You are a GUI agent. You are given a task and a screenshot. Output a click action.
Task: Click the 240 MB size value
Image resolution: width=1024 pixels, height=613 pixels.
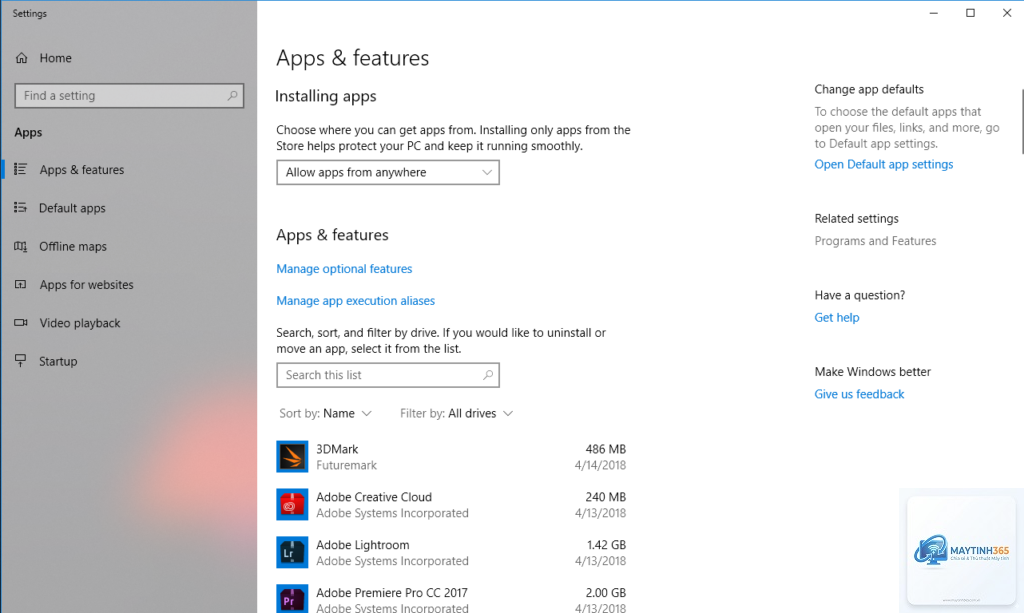[605, 497]
